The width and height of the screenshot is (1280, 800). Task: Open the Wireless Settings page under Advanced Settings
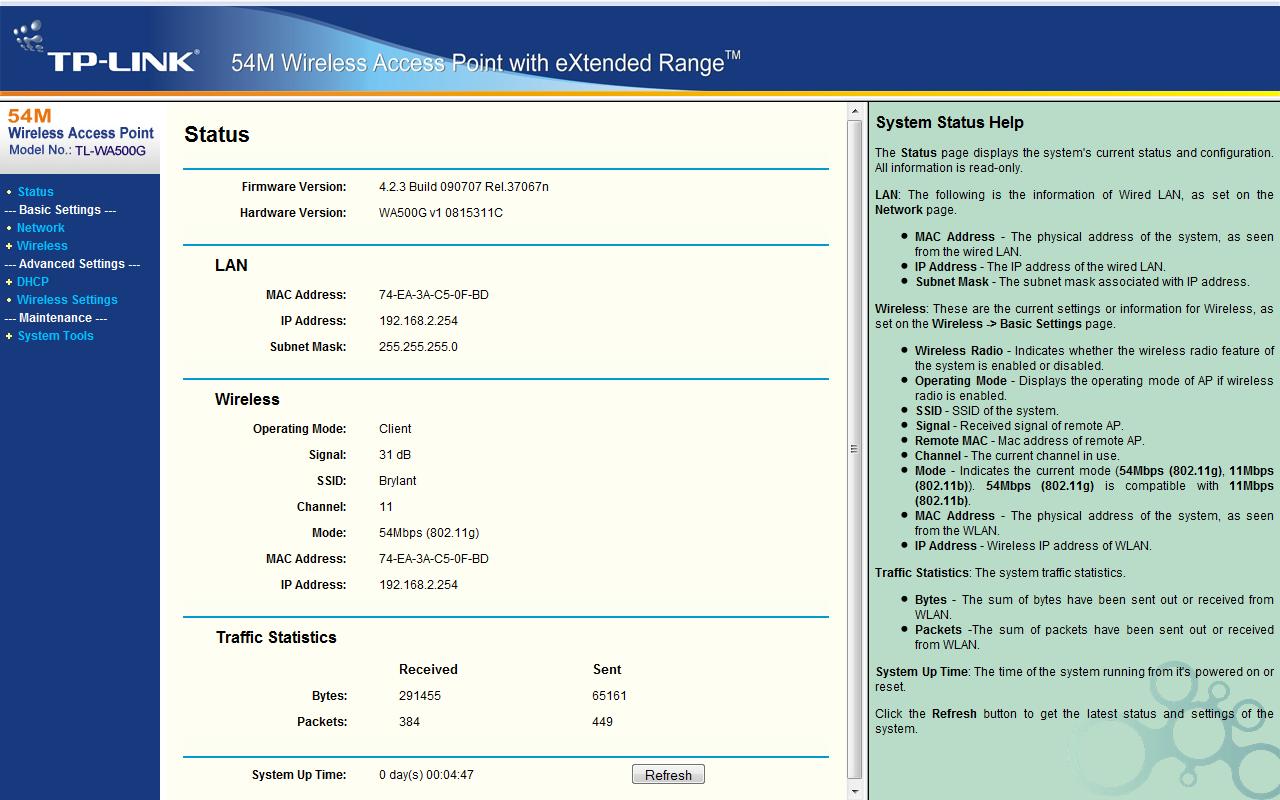tap(67, 299)
